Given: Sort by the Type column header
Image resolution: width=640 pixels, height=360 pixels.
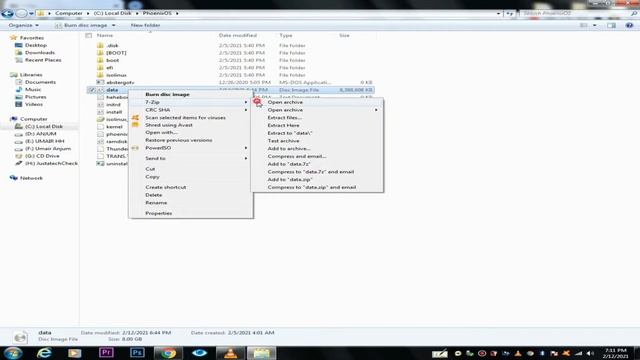Looking at the screenshot, I should tap(286, 36).
